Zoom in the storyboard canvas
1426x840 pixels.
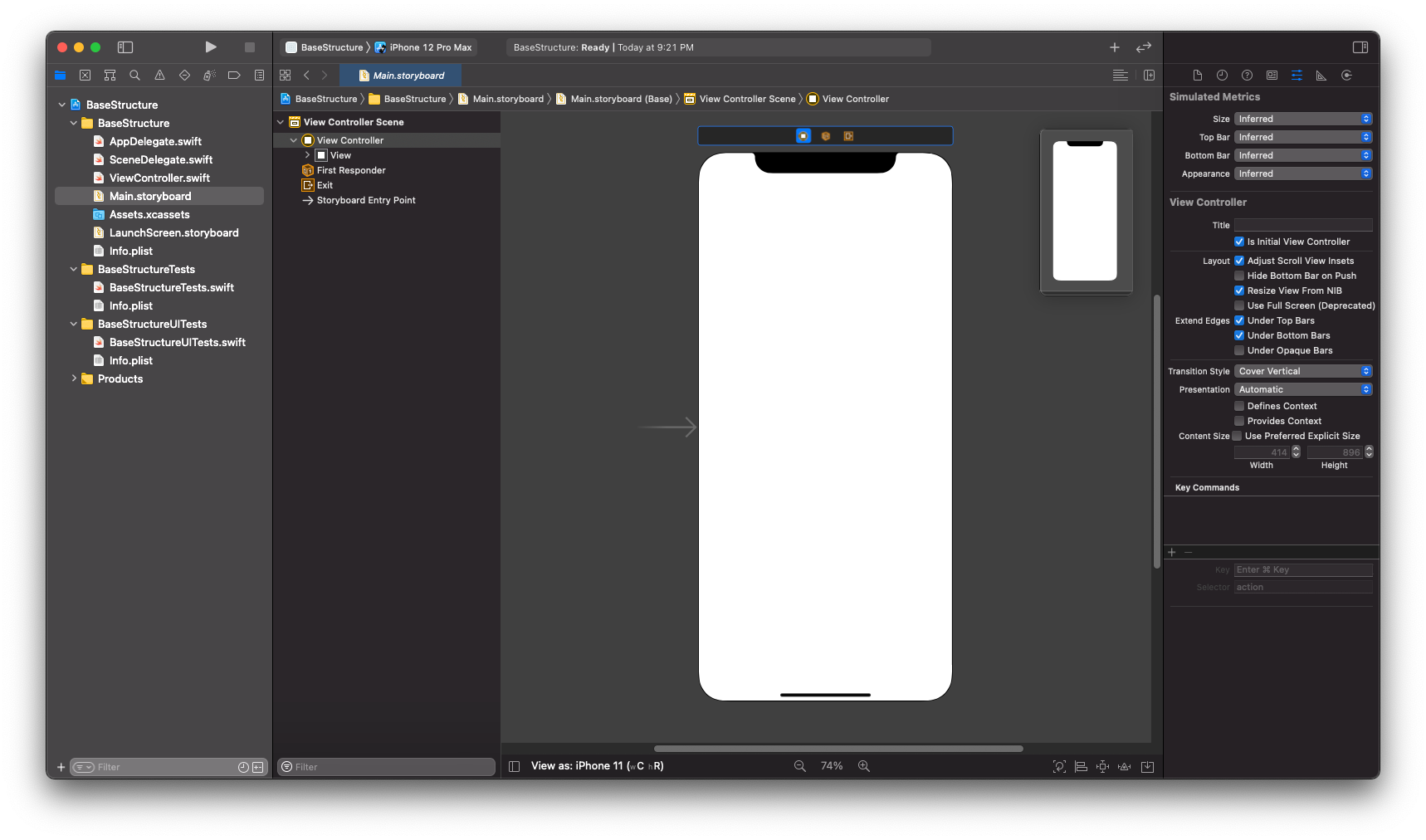point(864,766)
